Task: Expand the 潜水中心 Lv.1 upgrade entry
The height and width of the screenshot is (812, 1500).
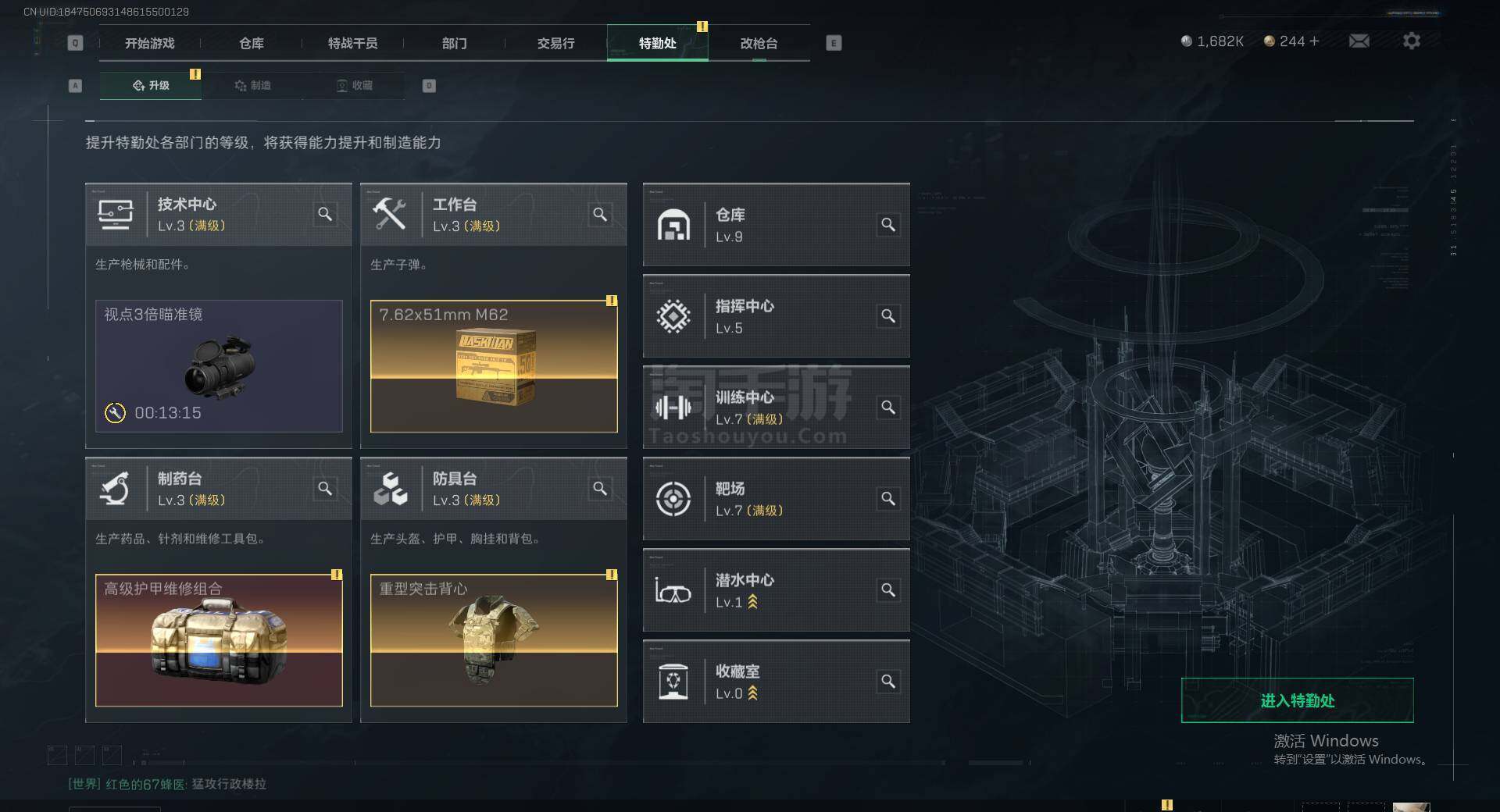Action: [777, 590]
